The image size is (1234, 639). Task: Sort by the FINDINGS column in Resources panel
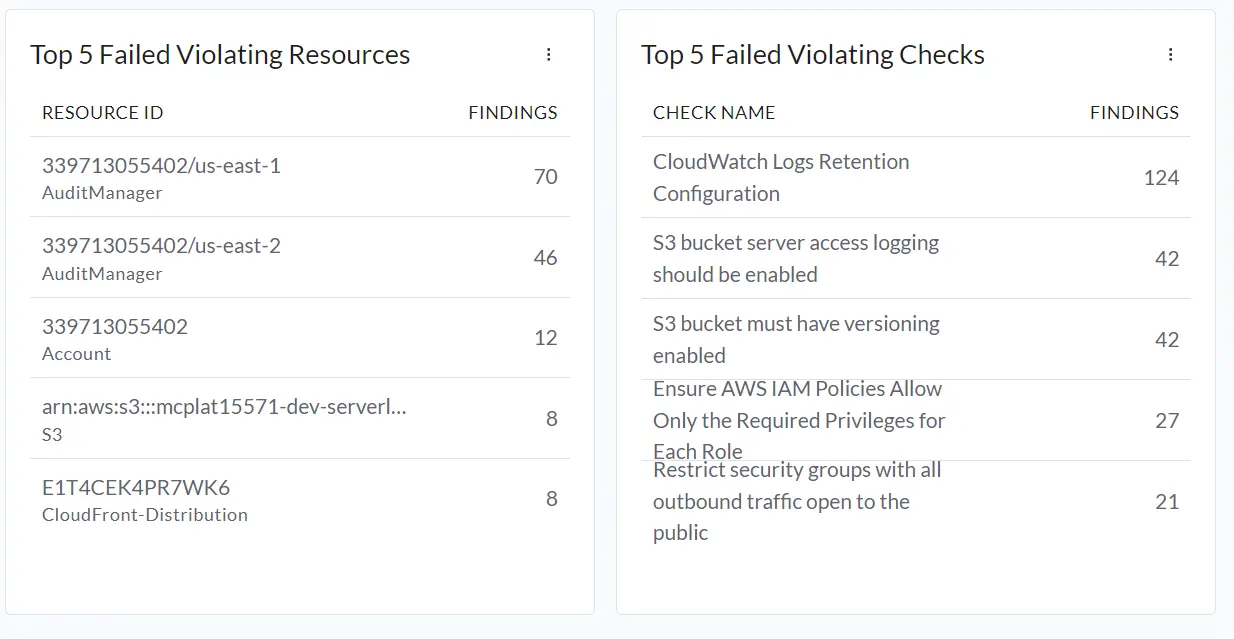pos(512,112)
